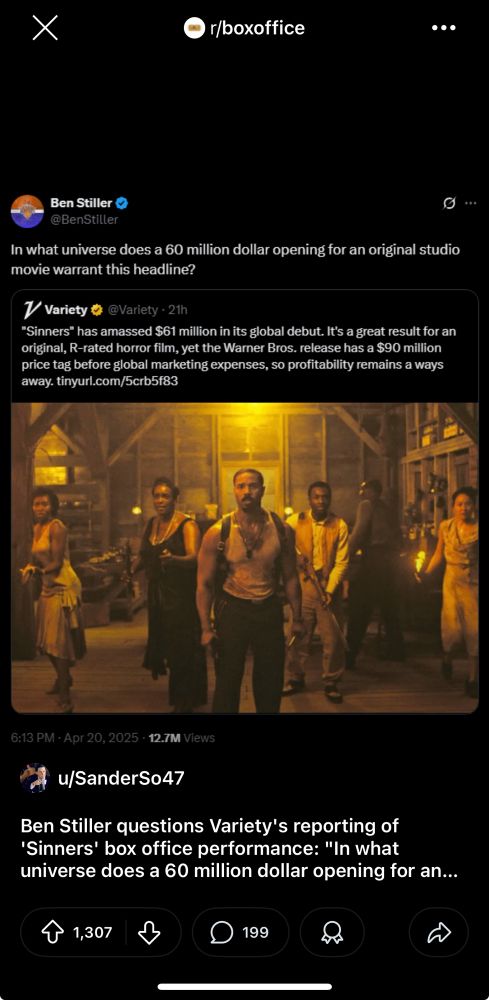Open u/SanderSo47 user profile name
Viewport: 489px width, 1000px height.
[120, 778]
